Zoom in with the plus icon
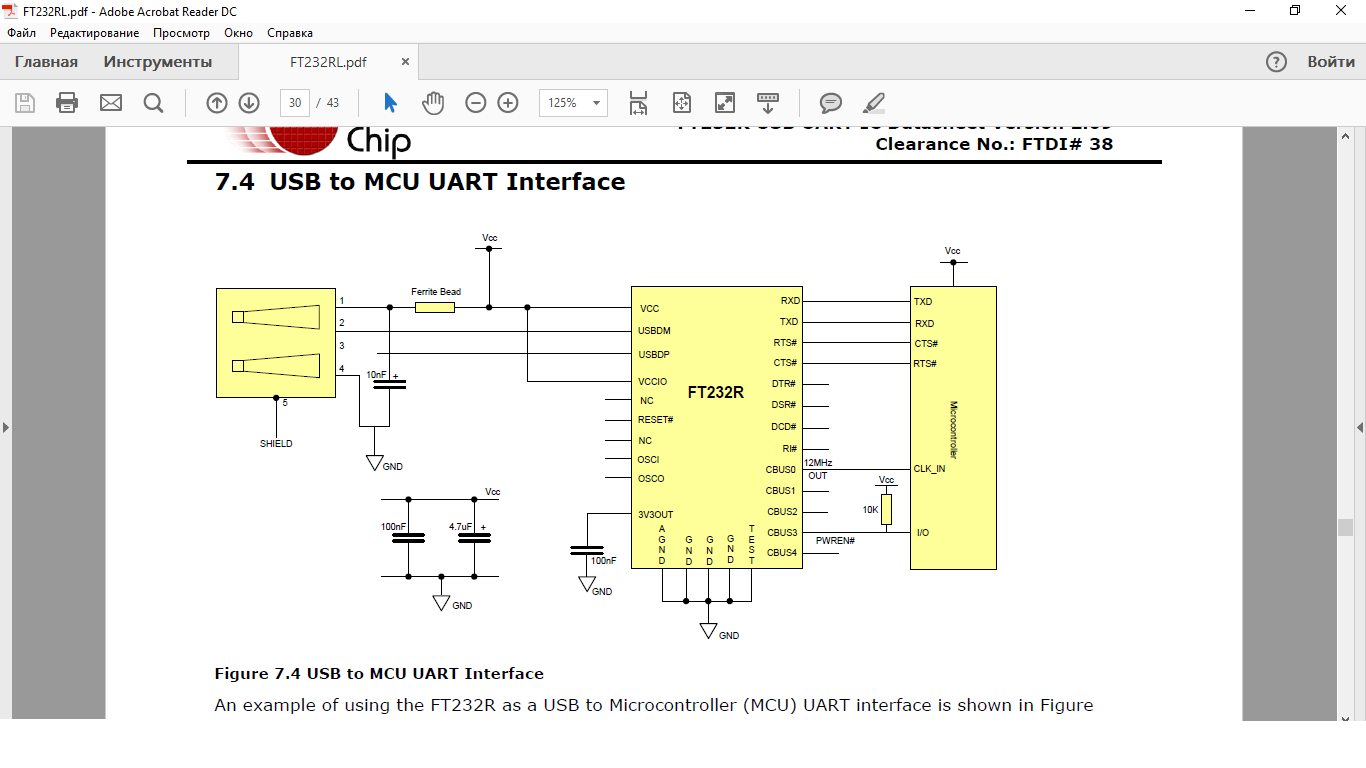This screenshot has width=1366, height=768. (x=508, y=103)
